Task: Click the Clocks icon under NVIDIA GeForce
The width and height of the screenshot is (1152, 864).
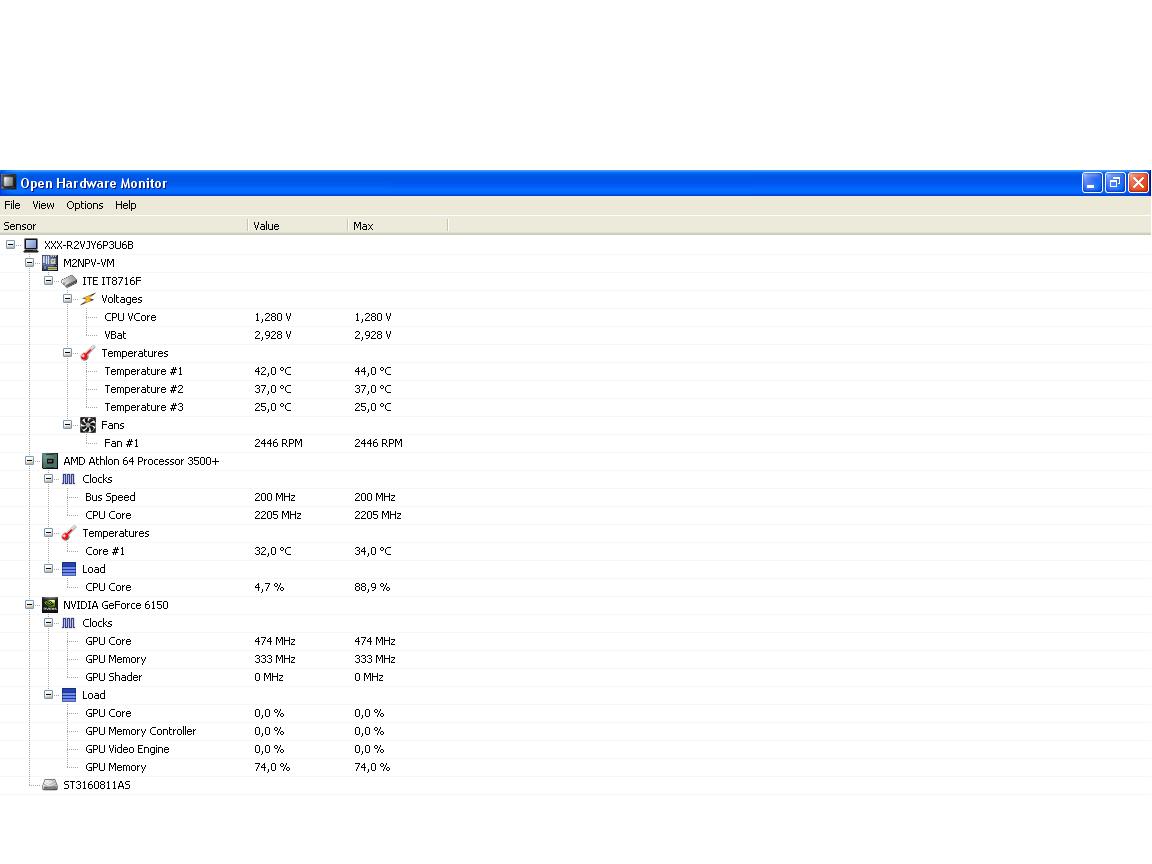Action: point(69,623)
